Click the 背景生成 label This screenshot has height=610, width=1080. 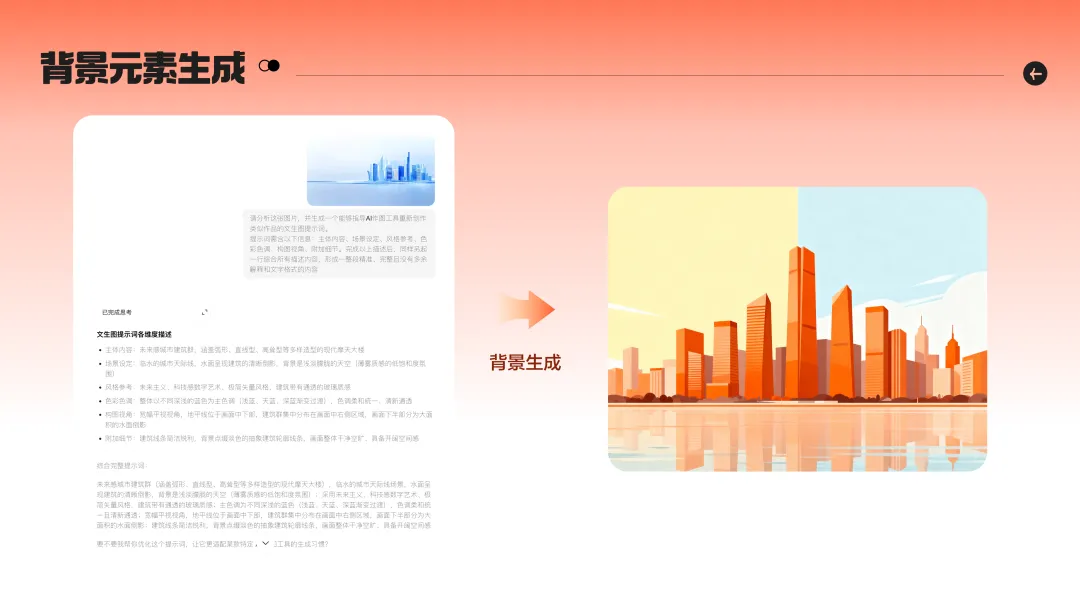click(x=527, y=362)
